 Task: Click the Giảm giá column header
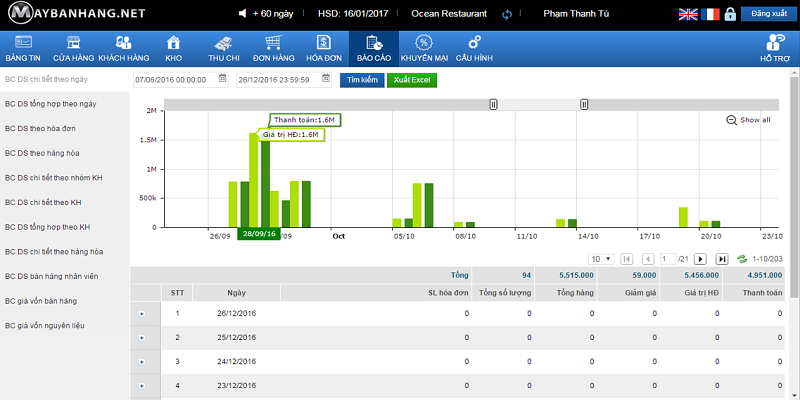pyautogui.click(x=641, y=293)
